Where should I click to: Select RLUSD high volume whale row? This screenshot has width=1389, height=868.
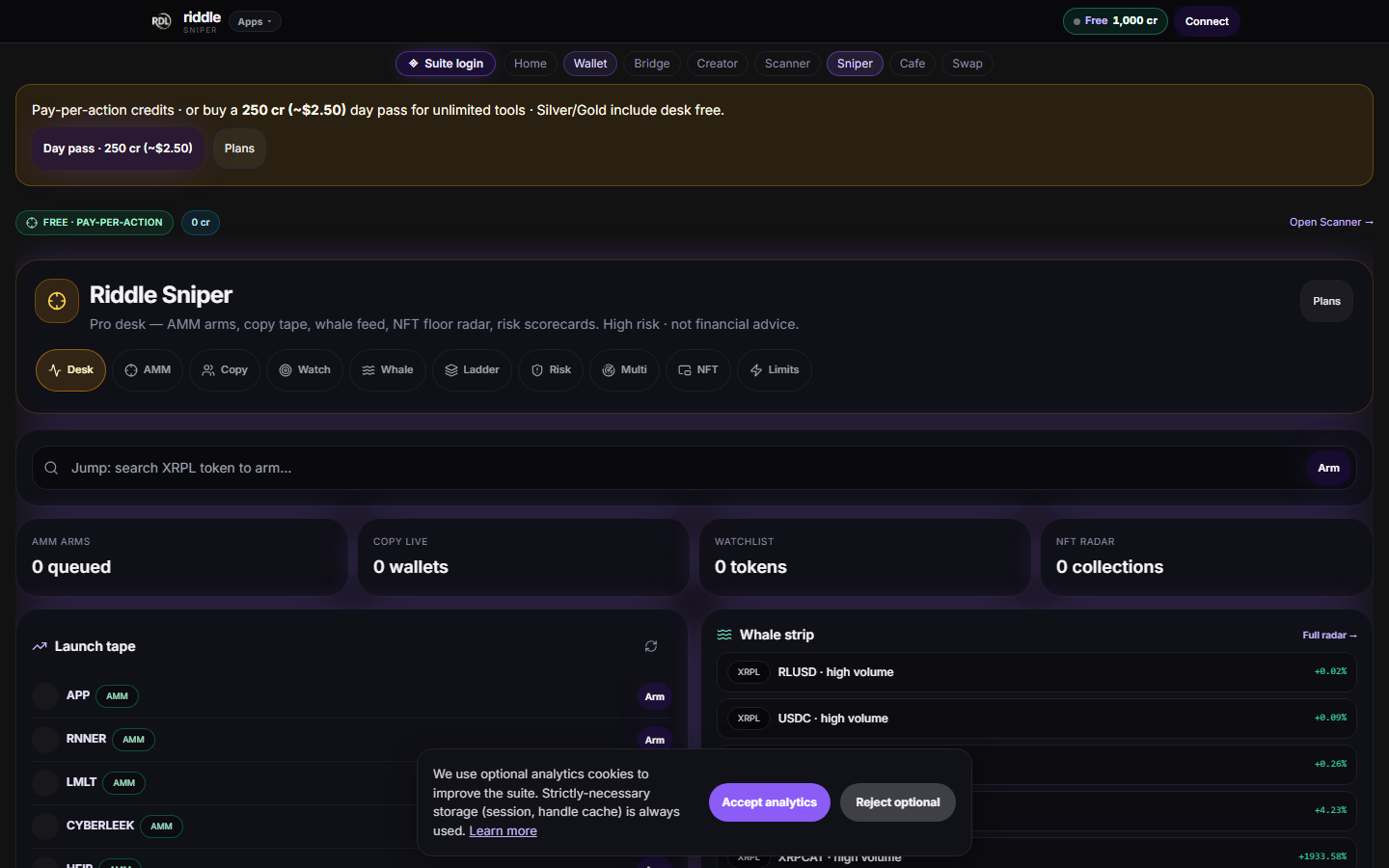click(1036, 672)
